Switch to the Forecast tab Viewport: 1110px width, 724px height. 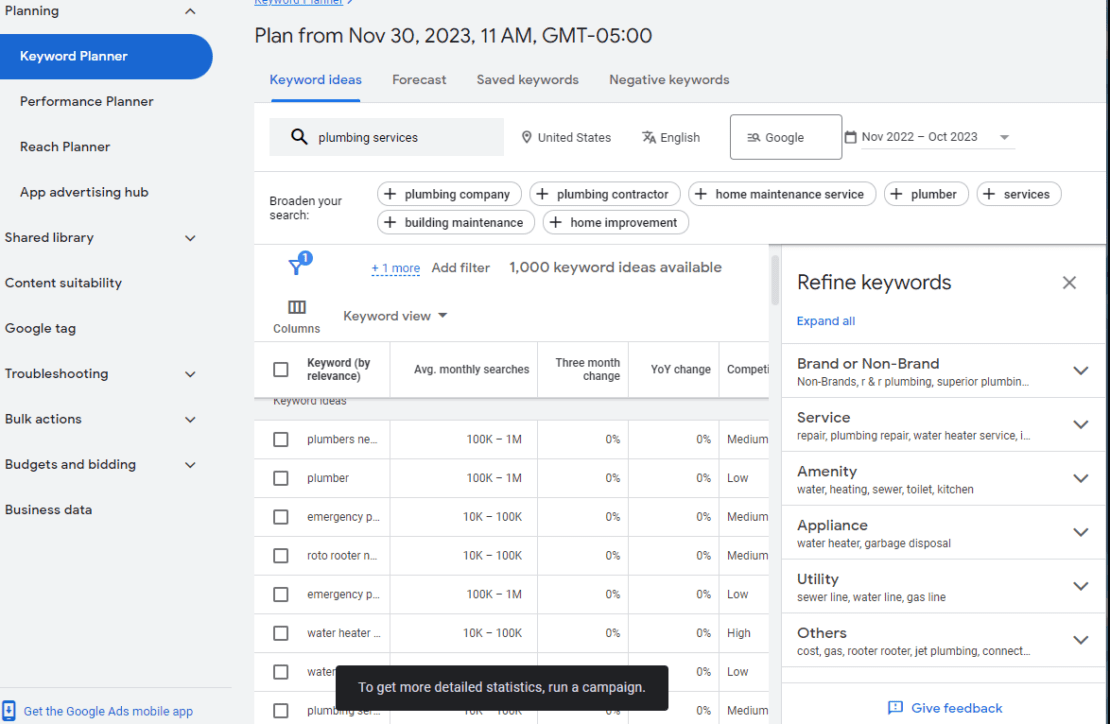tap(419, 80)
